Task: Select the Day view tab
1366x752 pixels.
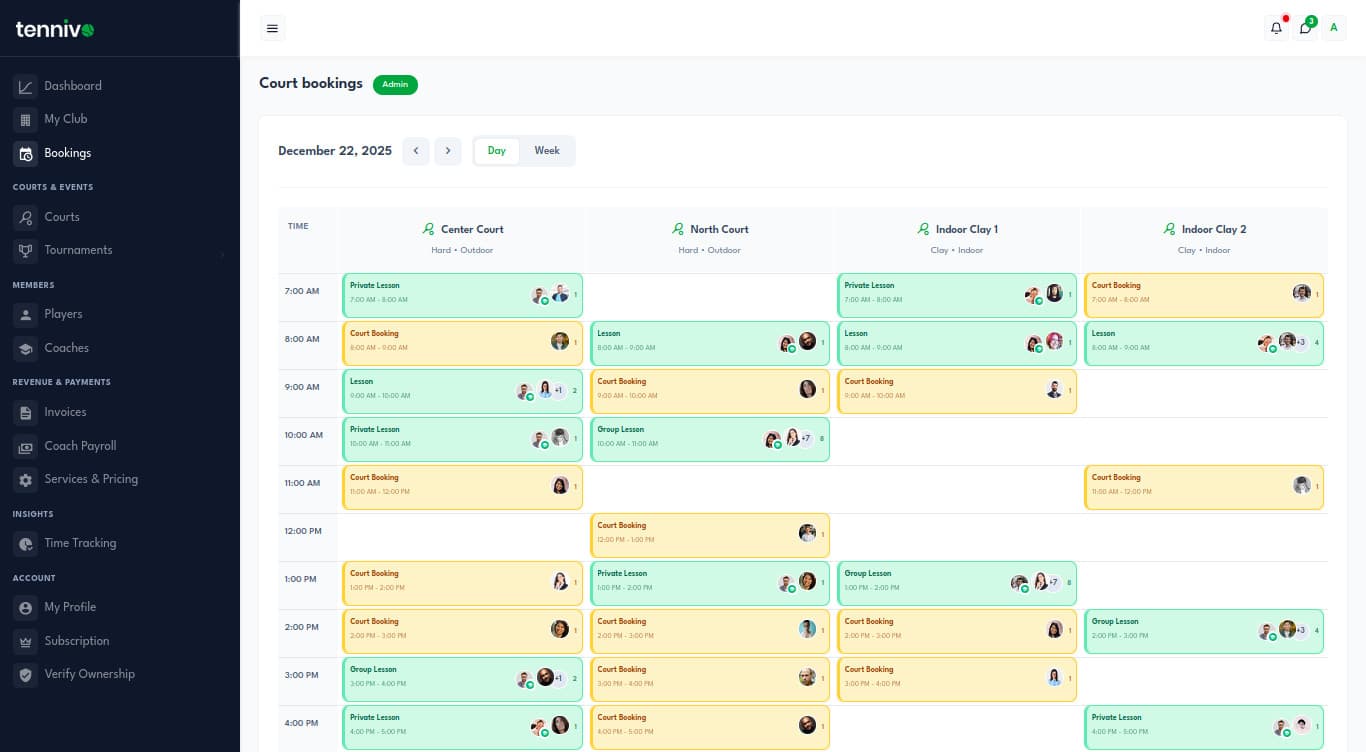Action: click(x=496, y=150)
